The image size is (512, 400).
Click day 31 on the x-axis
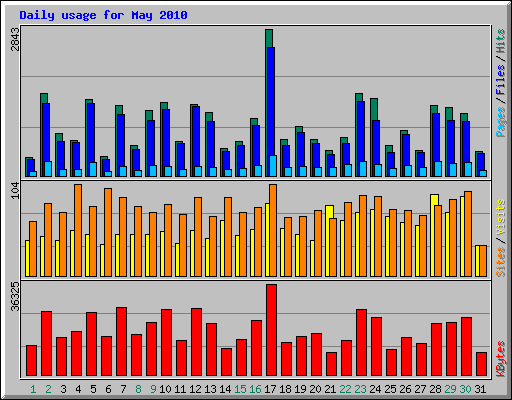[x=480, y=389]
